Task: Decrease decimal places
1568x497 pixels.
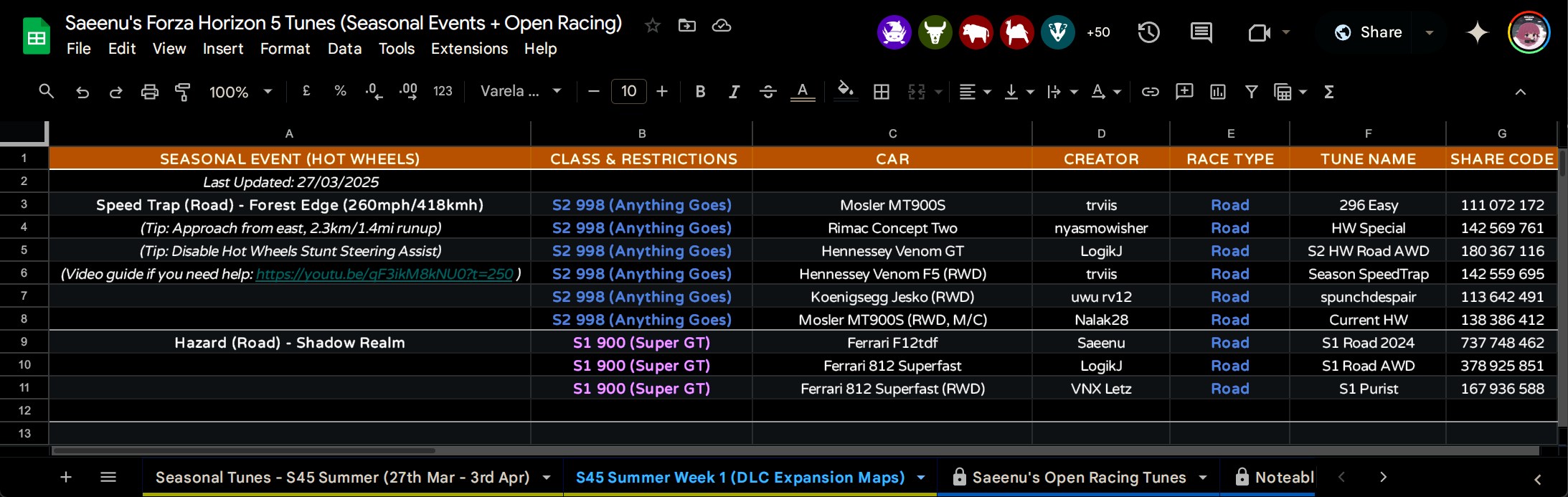Action: pyautogui.click(x=374, y=91)
